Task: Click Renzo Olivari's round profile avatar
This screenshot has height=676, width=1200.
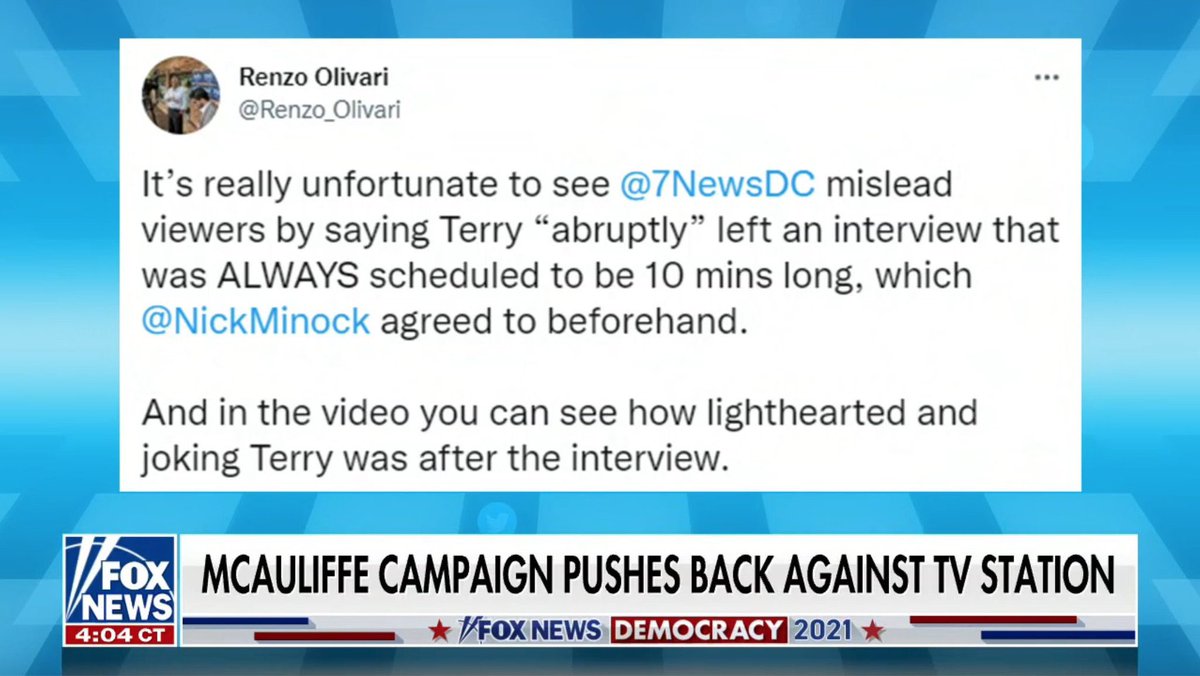Action: [181, 95]
